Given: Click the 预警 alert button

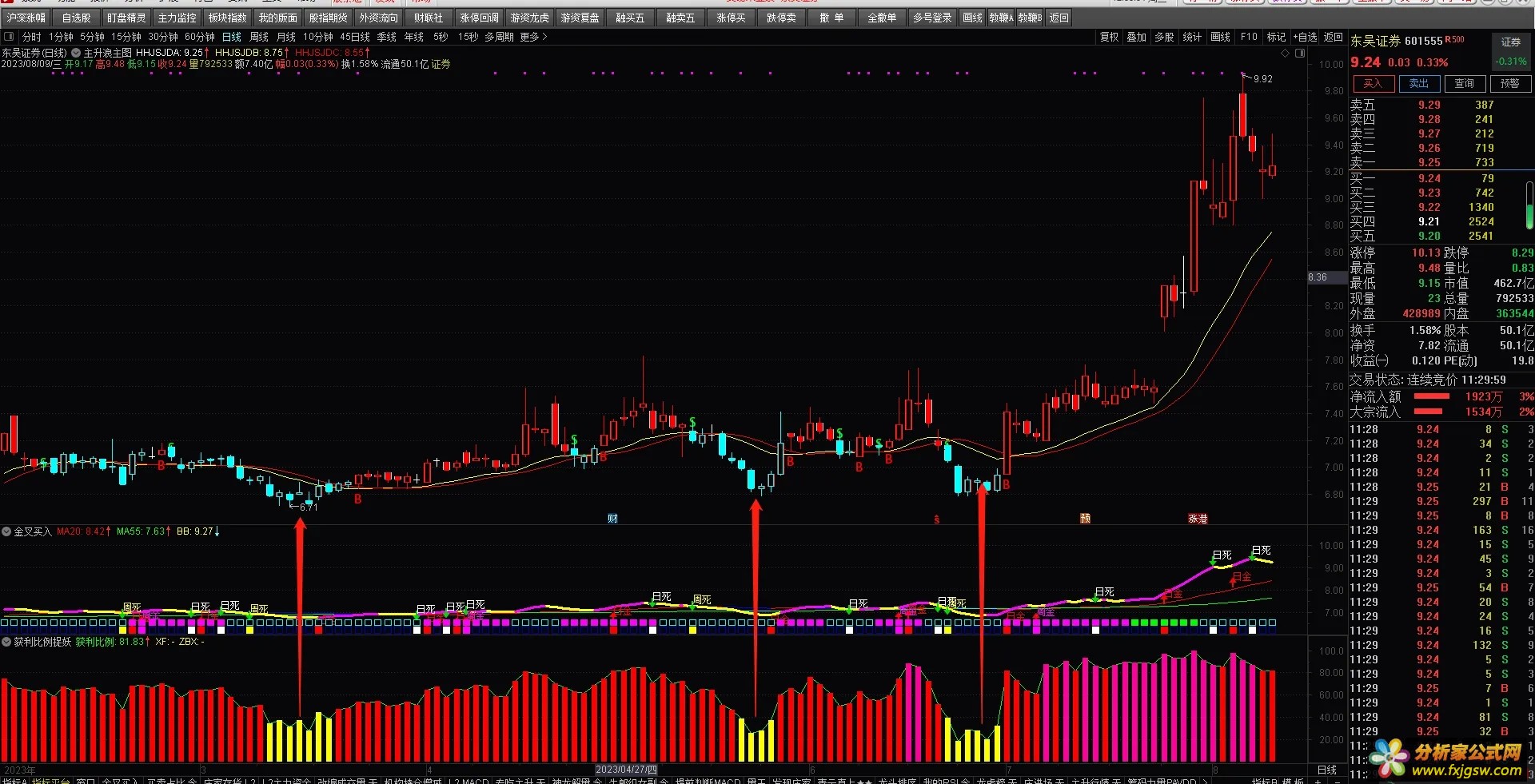Looking at the screenshot, I should pos(1510,84).
